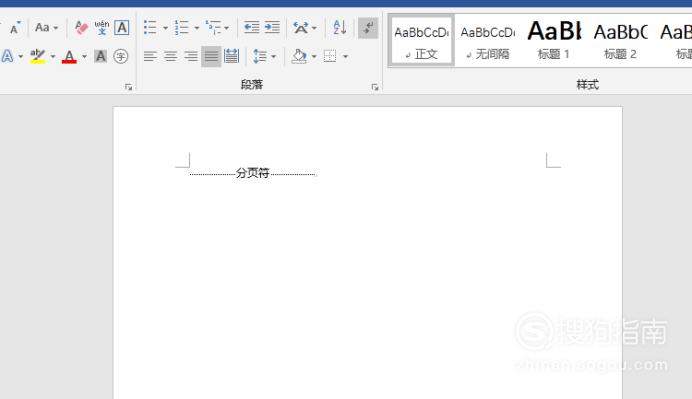Screen dimensions: 692x399
Task: Expand line spacing dropdown arrow
Action: 274,56
